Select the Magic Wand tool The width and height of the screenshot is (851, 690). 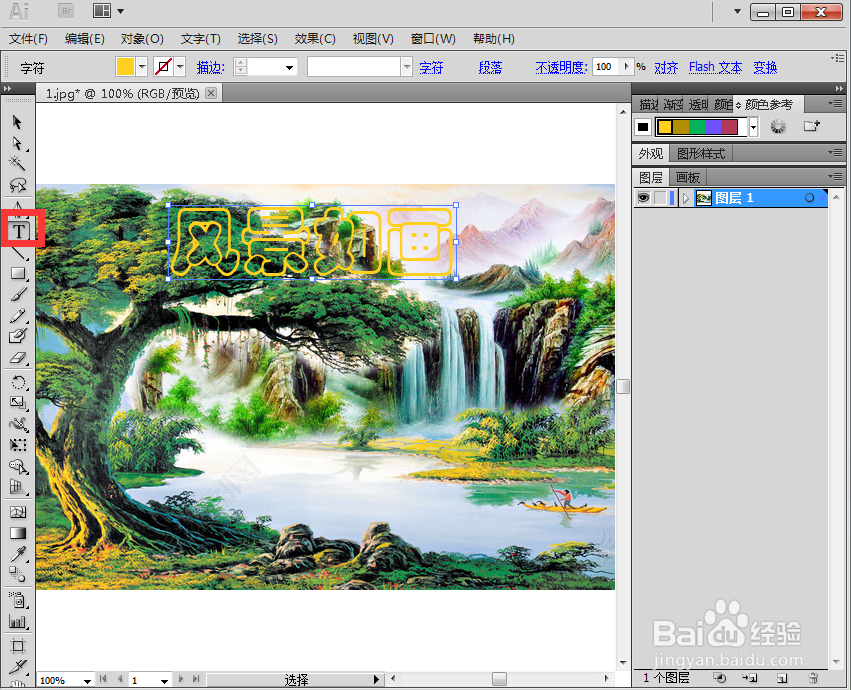17,163
